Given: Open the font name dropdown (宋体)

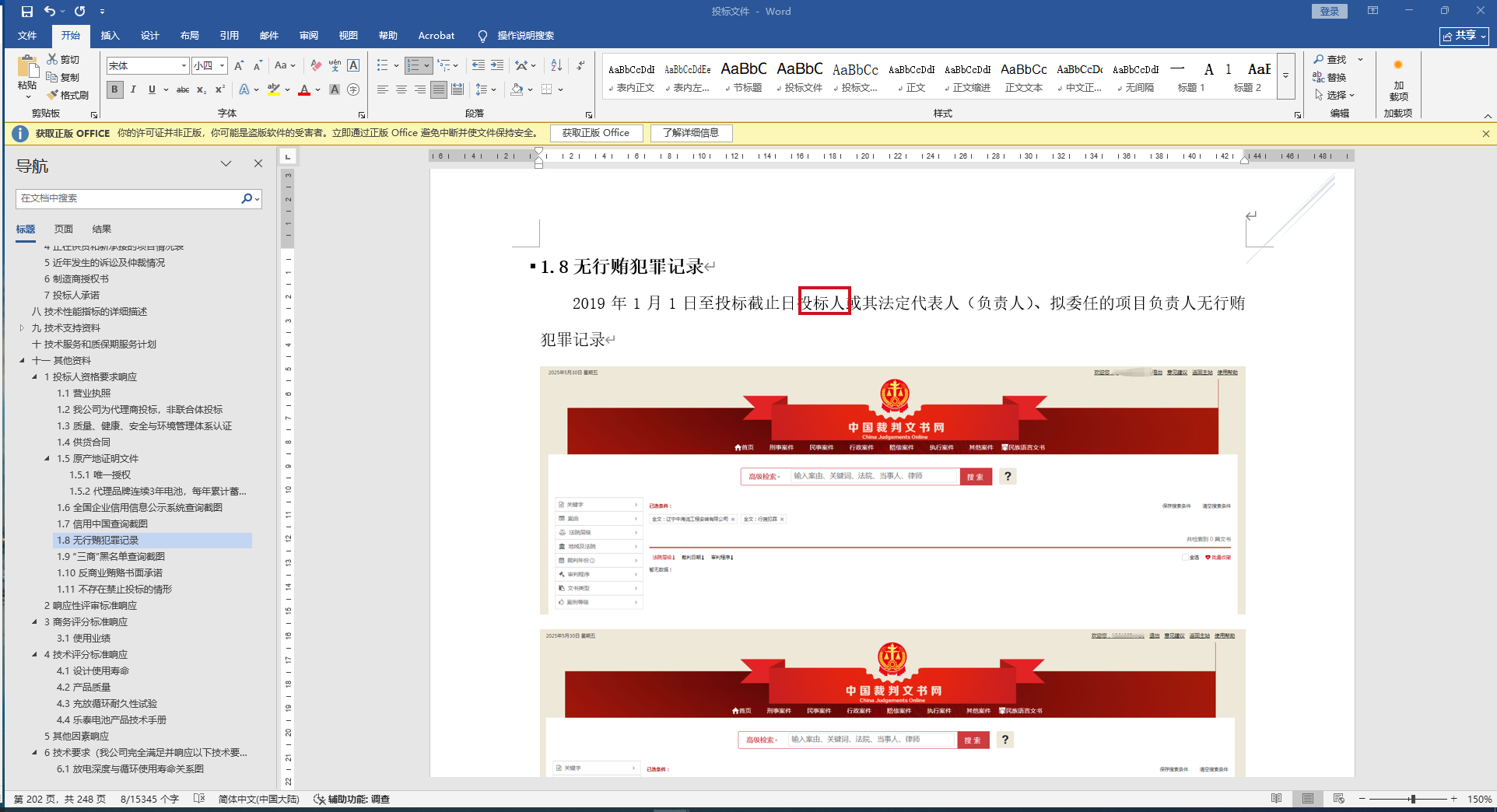Looking at the screenshot, I should pos(184,66).
